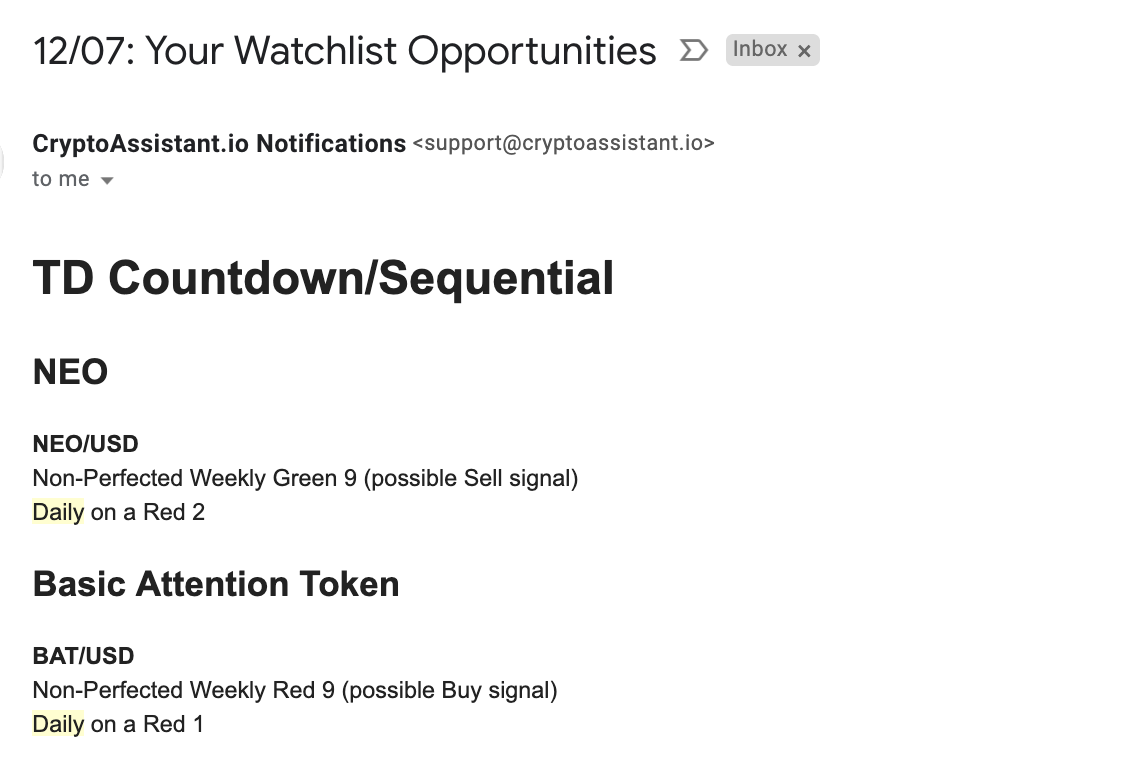The height and width of the screenshot is (766, 1138).
Task: Open the Inbox label chip
Action: [760, 49]
